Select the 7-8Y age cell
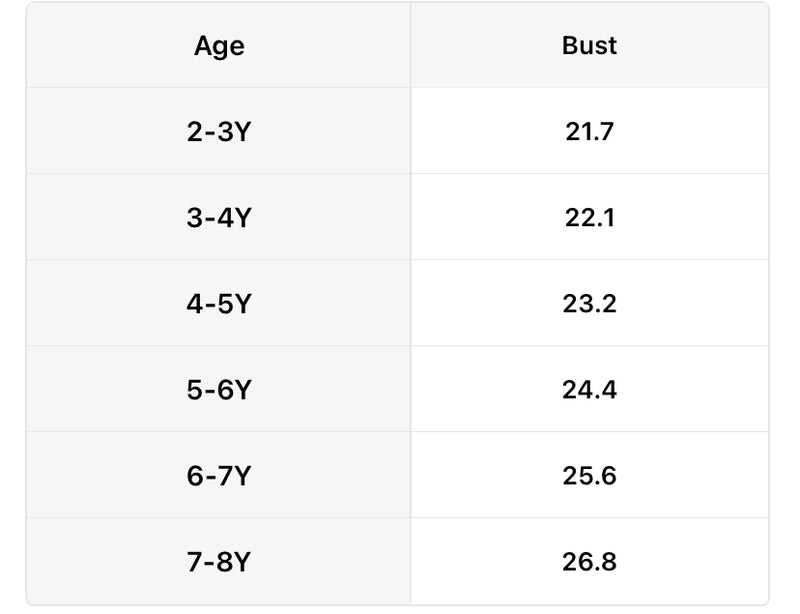The height and width of the screenshot is (614, 800). 219,561
